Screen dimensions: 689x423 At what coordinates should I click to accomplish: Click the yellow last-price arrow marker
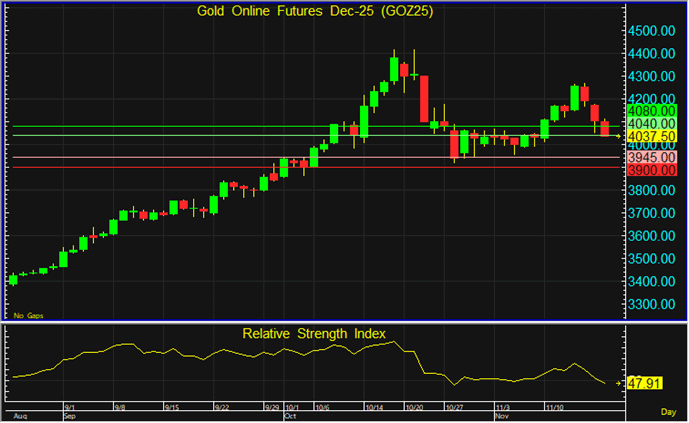click(x=618, y=135)
